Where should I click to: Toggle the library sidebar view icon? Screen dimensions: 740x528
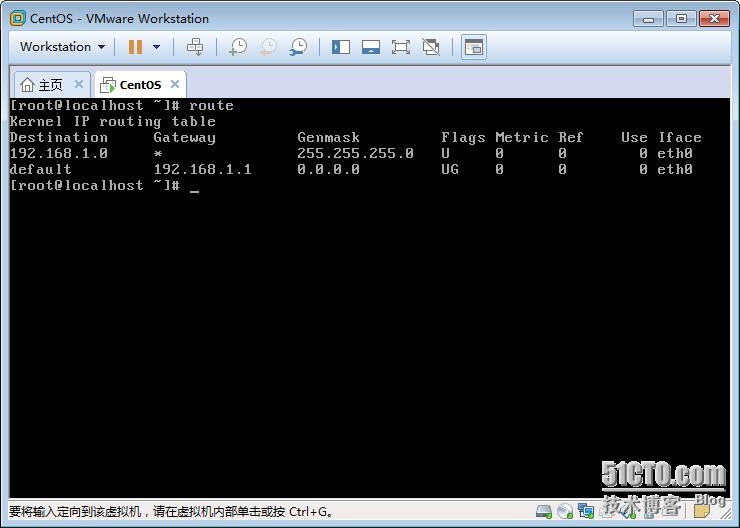click(341, 47)
